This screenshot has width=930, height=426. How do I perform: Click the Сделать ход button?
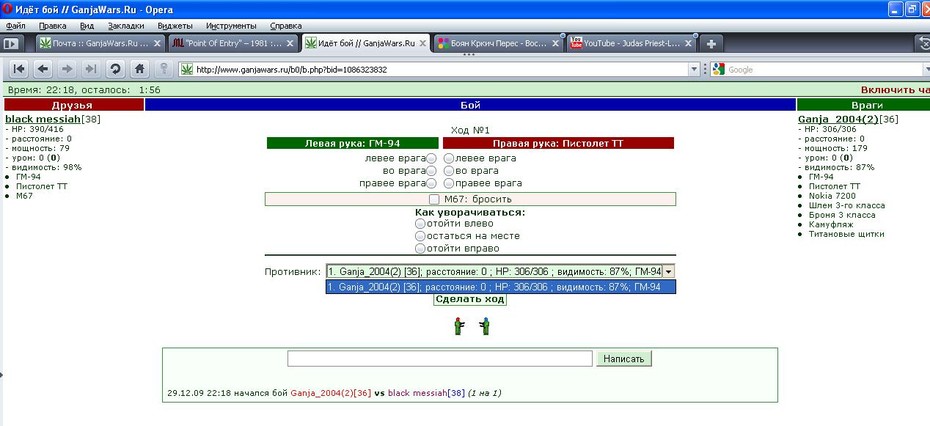[470, 299]
